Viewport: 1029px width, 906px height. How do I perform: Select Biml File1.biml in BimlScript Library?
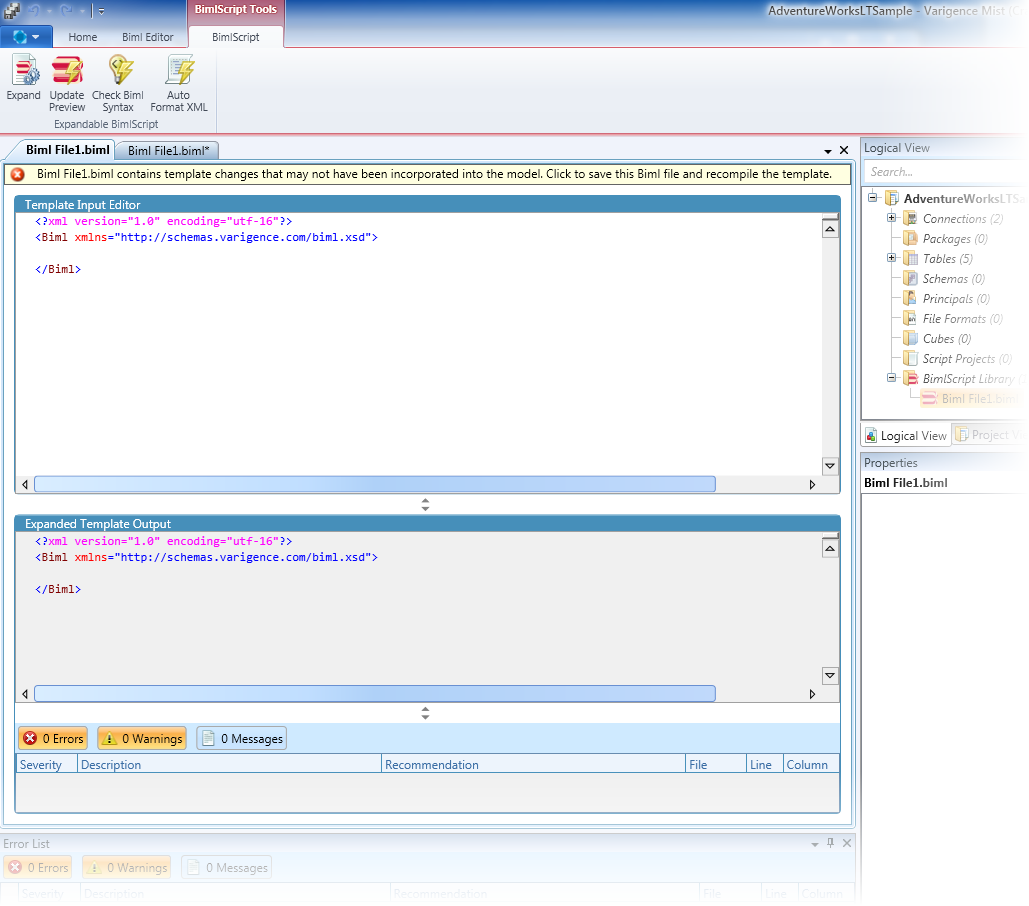[x=971, y=399]
